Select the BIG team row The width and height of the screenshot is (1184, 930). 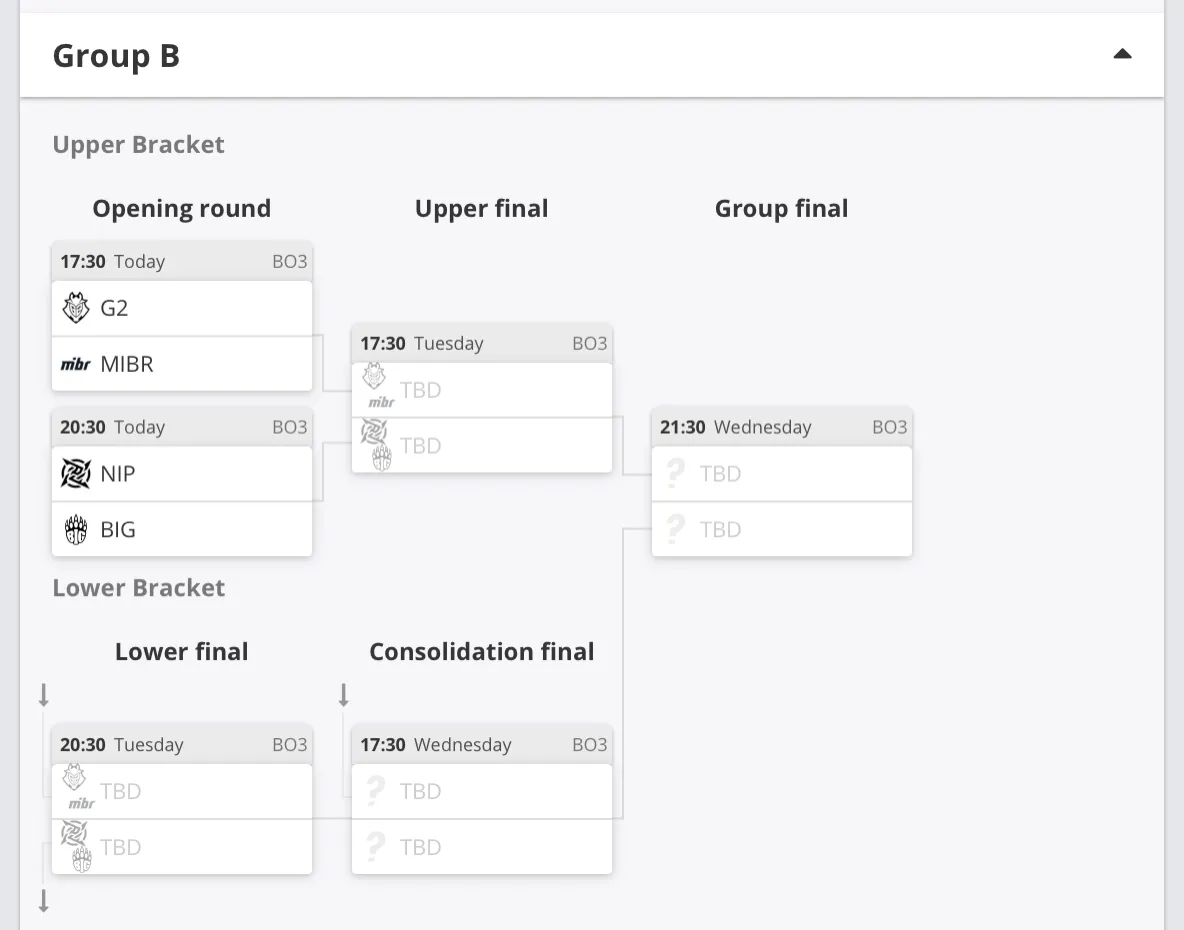pos(182,529)
